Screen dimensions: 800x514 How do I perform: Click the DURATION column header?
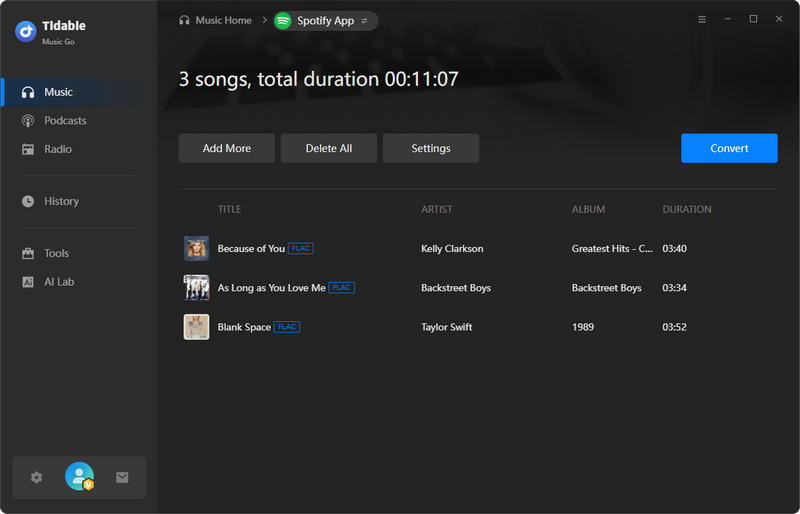tap(687, 209)
